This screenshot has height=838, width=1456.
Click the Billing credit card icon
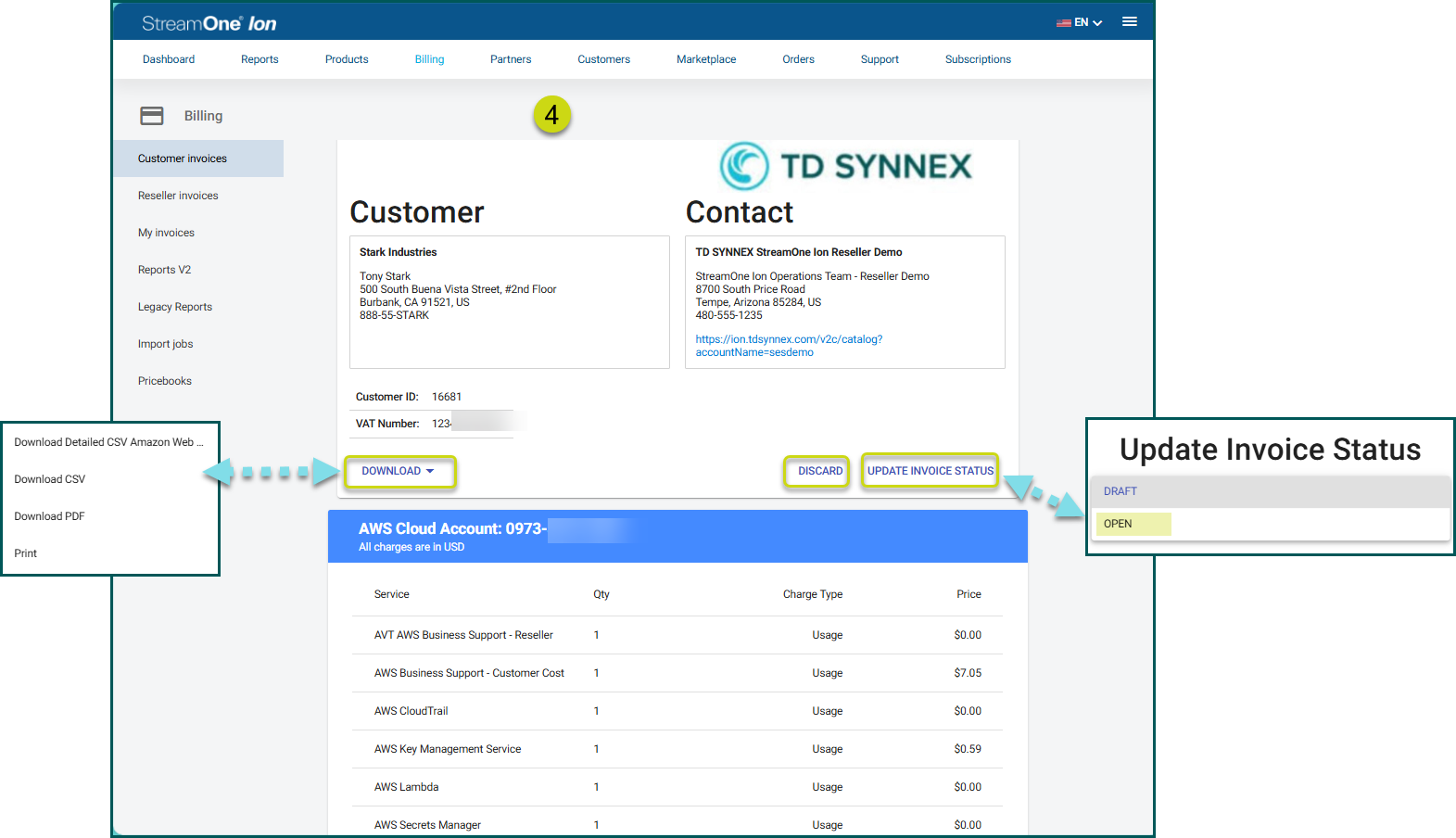(152, 116)
